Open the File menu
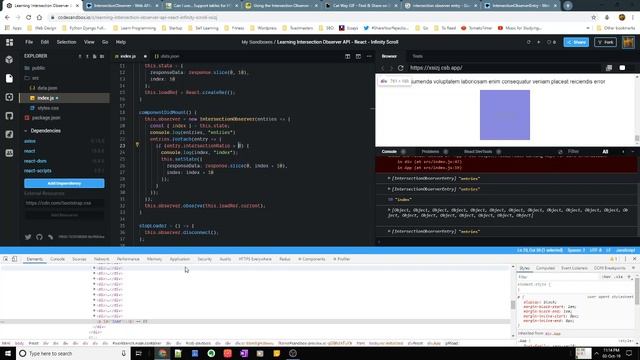The height and width of the screenshot is (360, 640). pos(29,42)
